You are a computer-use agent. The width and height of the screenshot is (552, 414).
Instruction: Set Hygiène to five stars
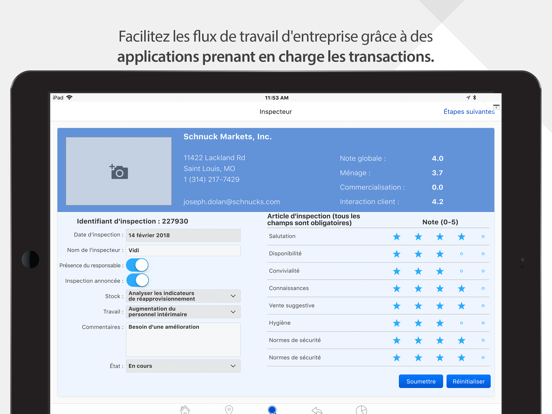(x=483, y=323)
